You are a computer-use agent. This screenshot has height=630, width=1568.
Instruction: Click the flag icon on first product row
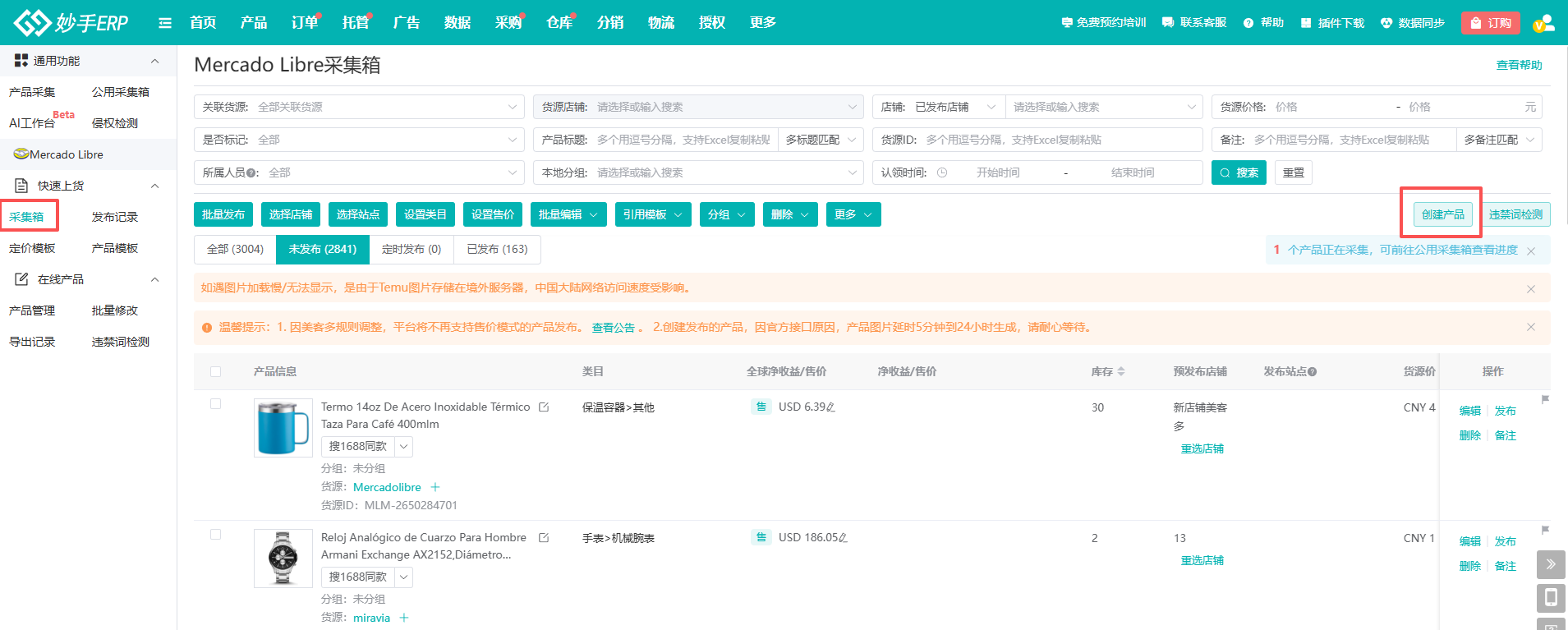point(1545,400)
